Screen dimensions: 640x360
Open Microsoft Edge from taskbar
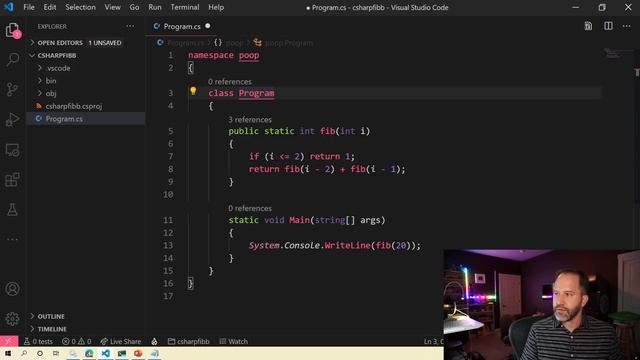pyautogui.click(x=89, y=353)
